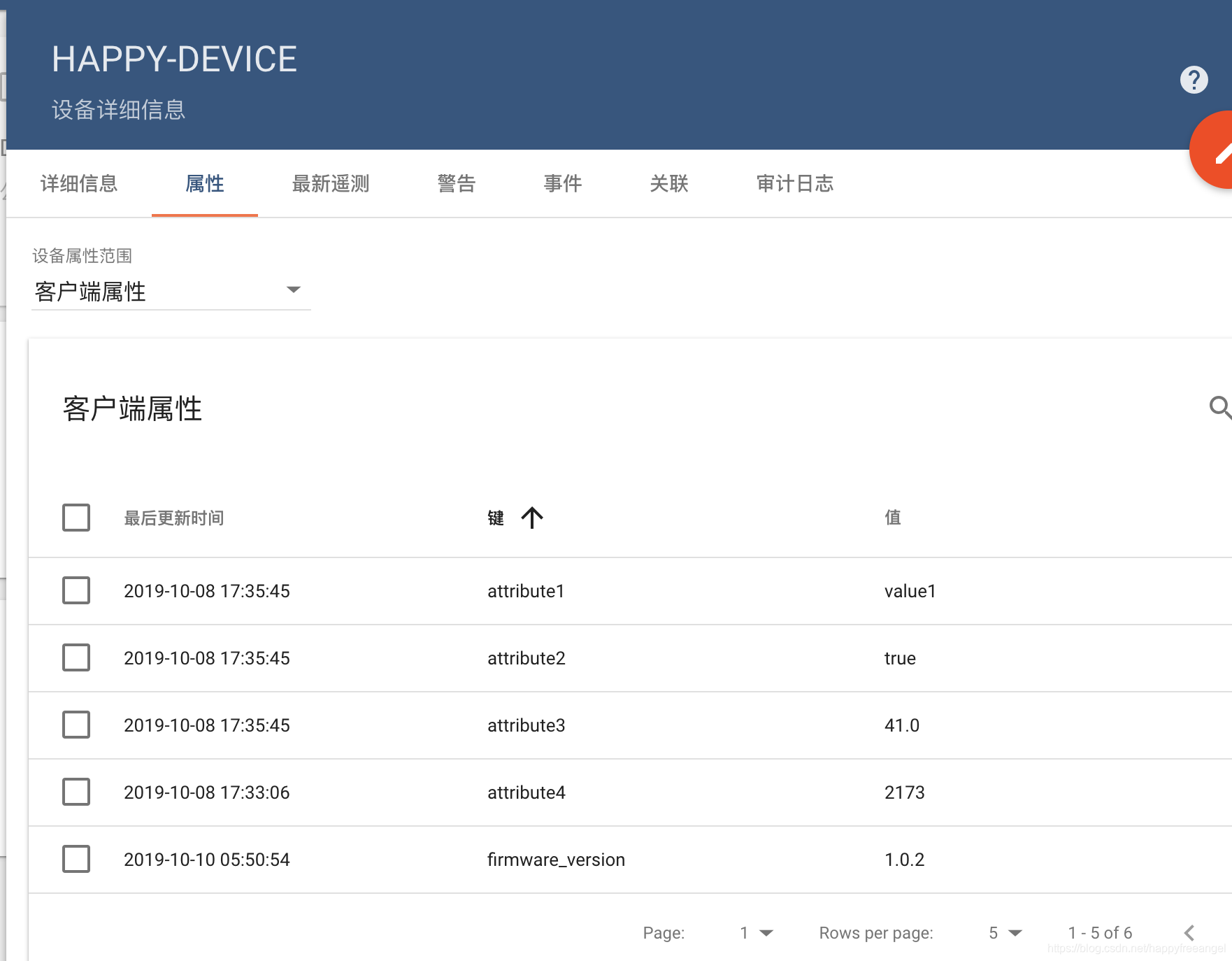This screenshot has height=961, width=1232.
Task: Toggle sort arrow next to 键 column
Action: pyautogui.click(x=532, y=518)
